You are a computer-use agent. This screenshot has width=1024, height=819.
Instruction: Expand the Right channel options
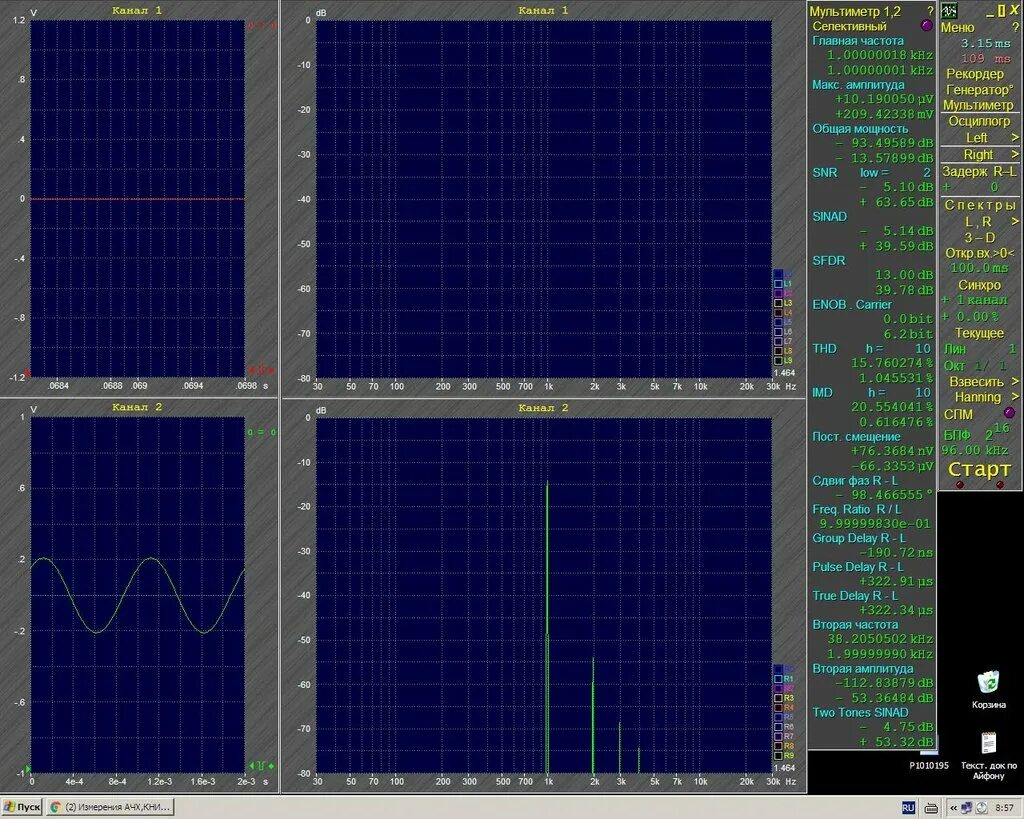pyautogui.click(x=977, y=154)
